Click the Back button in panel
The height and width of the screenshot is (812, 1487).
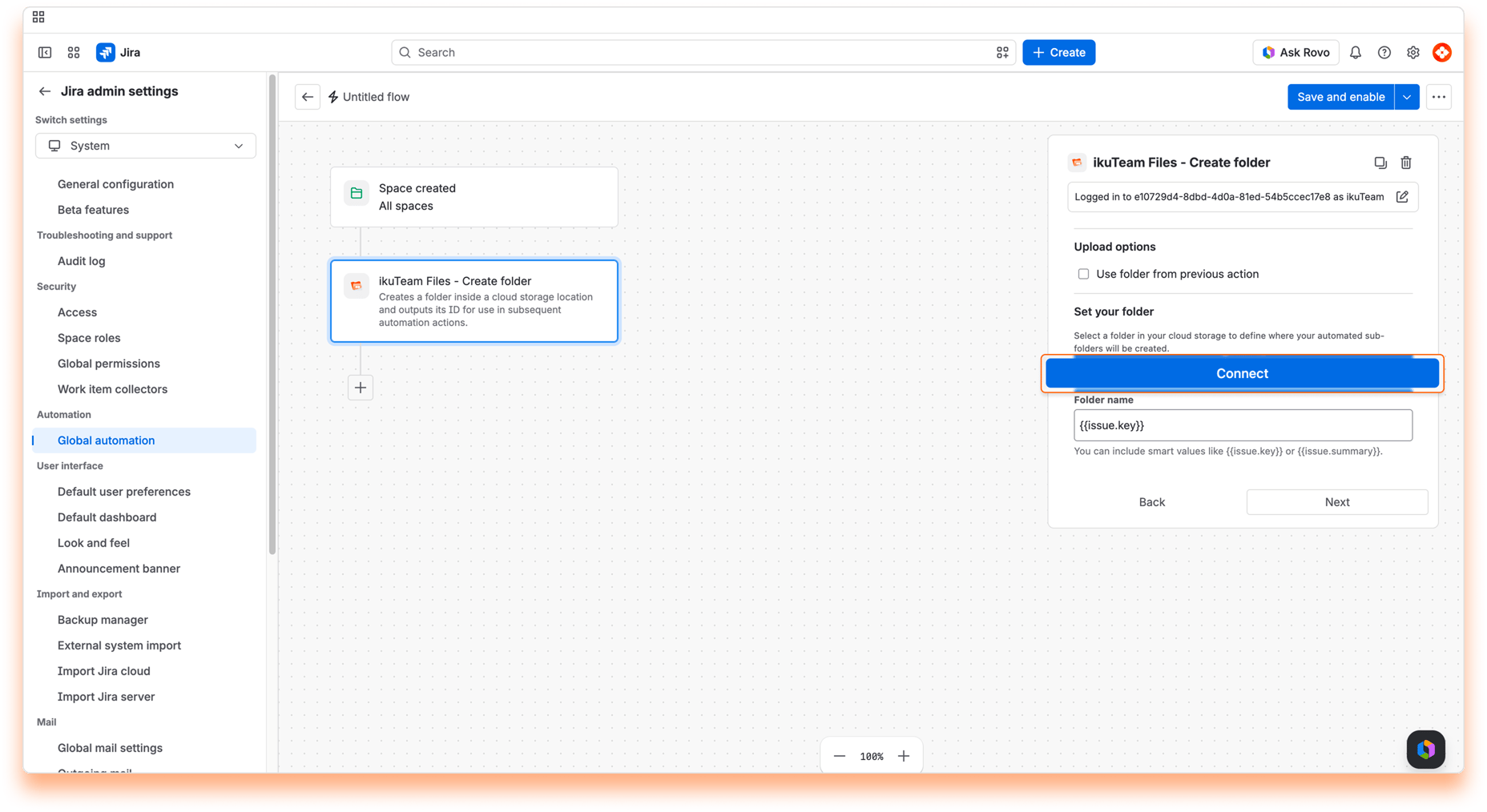[1151, 502]
